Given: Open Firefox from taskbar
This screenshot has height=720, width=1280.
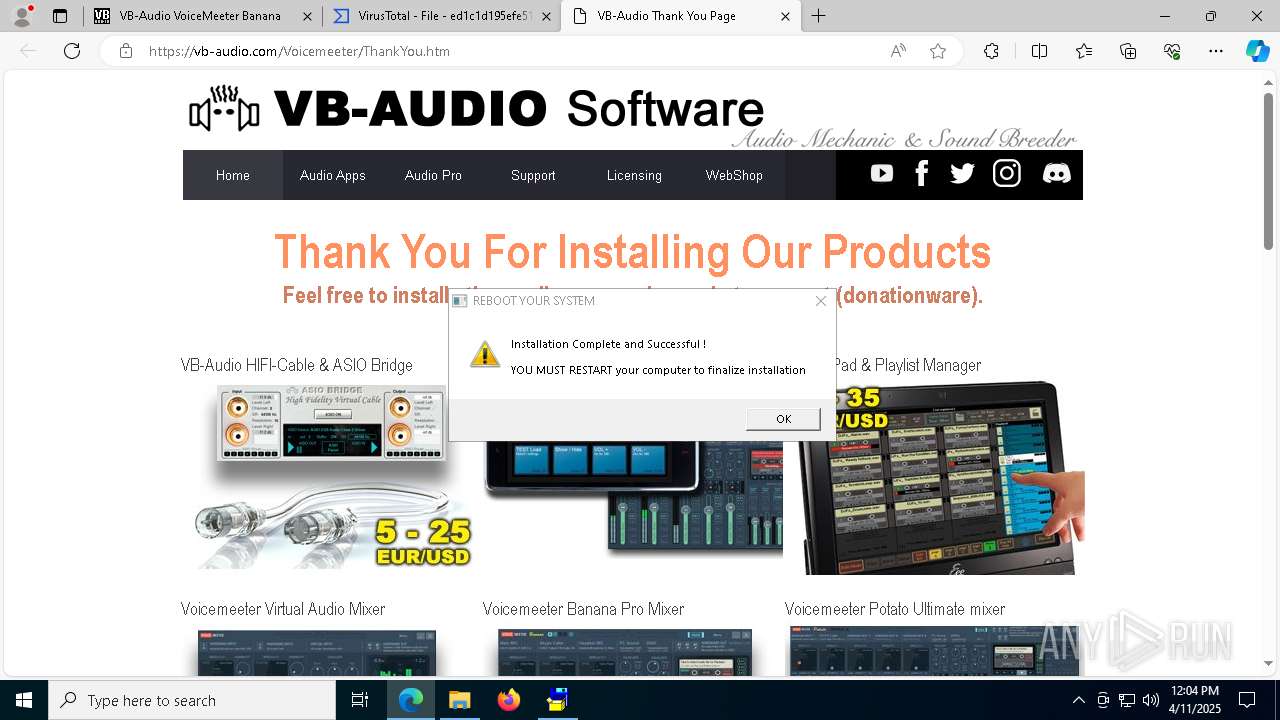Looking at the screenshot, I should click(x=509, y=700).
